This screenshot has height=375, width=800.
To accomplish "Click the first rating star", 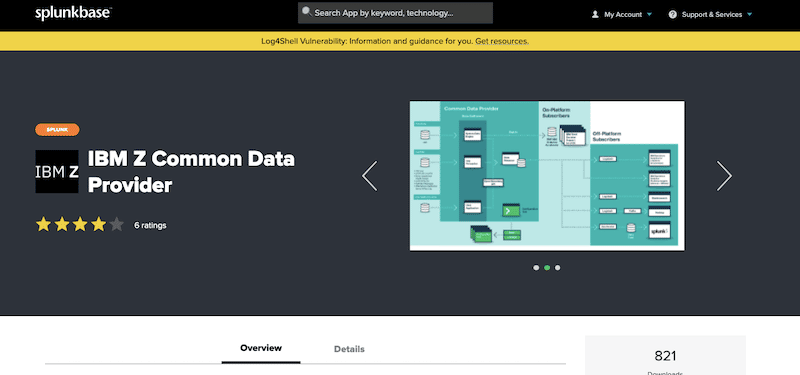I will 43,224.
